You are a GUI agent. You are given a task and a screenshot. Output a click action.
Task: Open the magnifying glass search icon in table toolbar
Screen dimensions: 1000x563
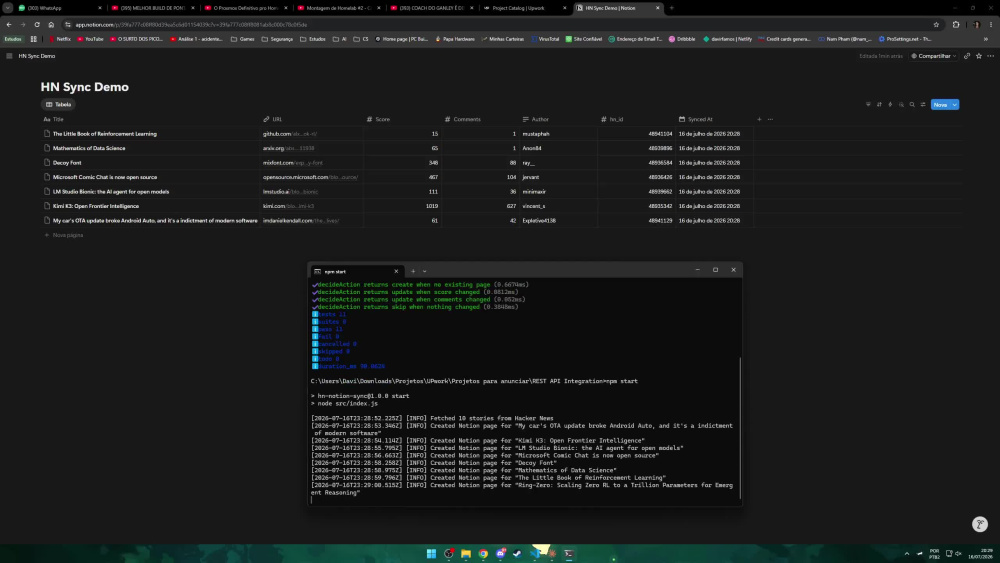pyautogui.click(x=912, y=105)
